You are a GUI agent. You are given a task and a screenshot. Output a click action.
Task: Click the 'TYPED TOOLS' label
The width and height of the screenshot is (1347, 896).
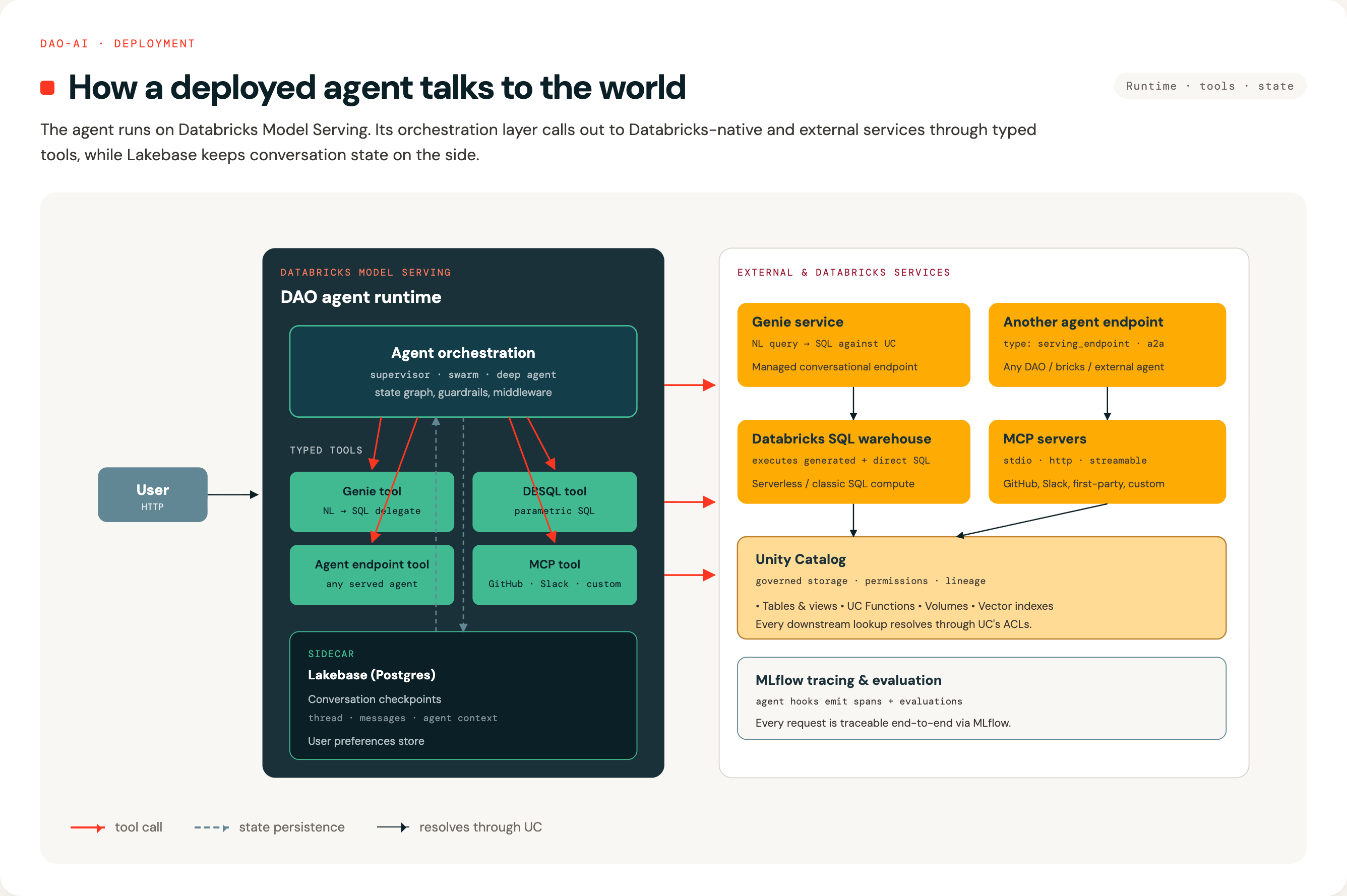pos(326,451)
